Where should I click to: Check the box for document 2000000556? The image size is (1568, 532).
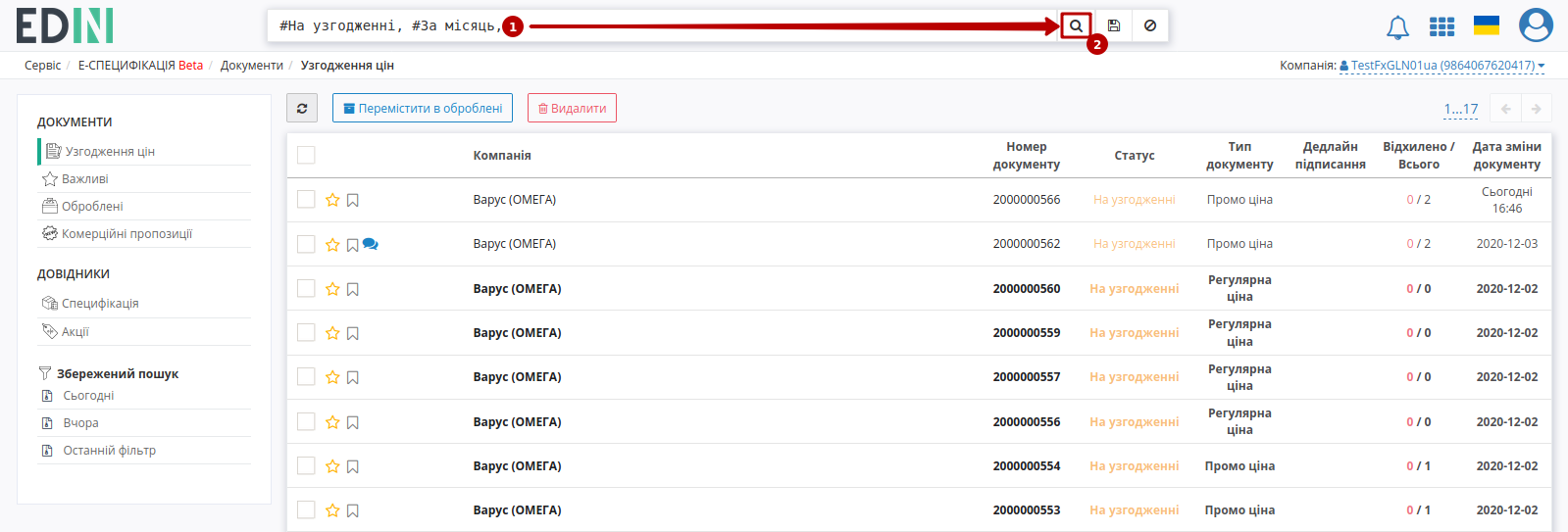306,421
